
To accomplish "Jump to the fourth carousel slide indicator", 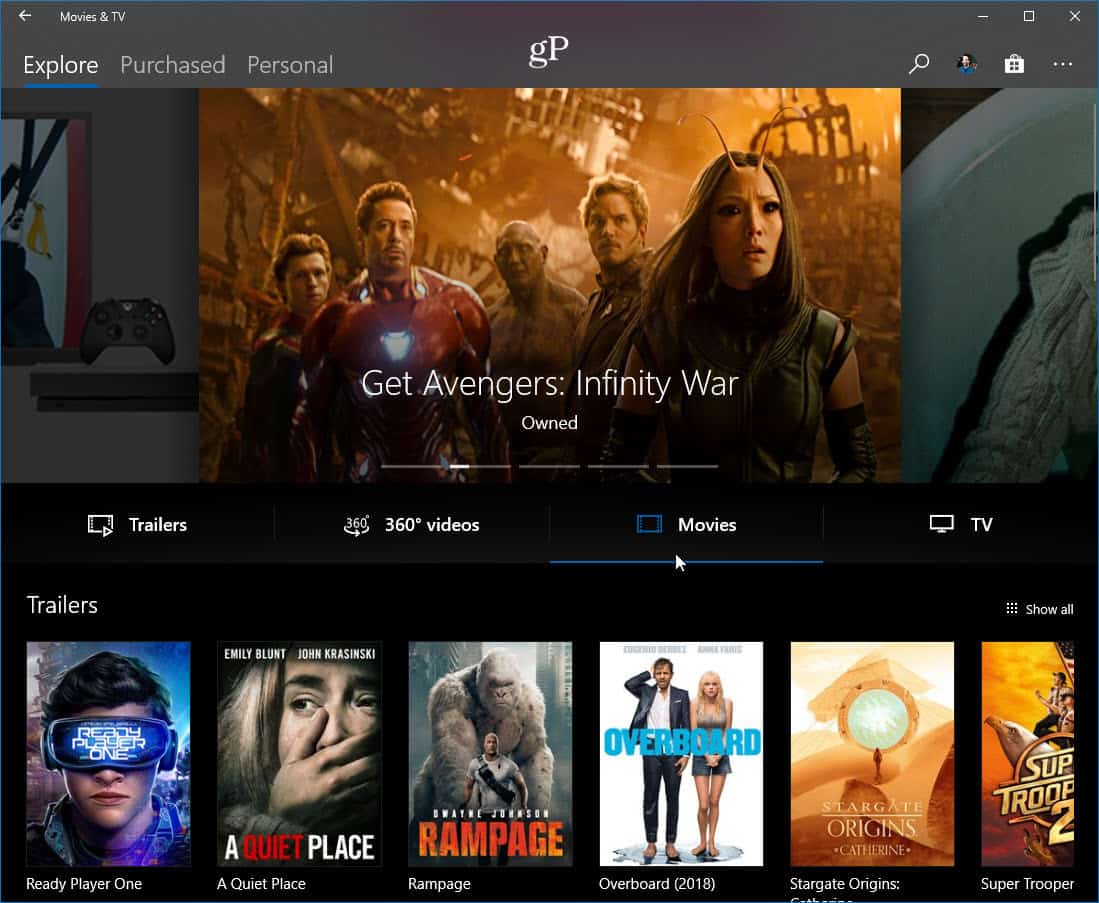I will coord(618,466).
